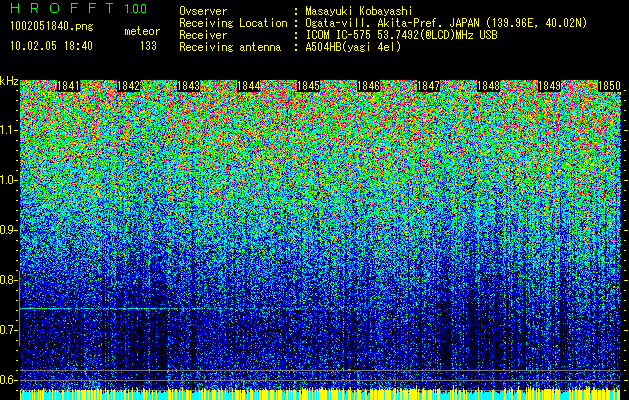Click the 1849 time marker

[x=549, y=86]
